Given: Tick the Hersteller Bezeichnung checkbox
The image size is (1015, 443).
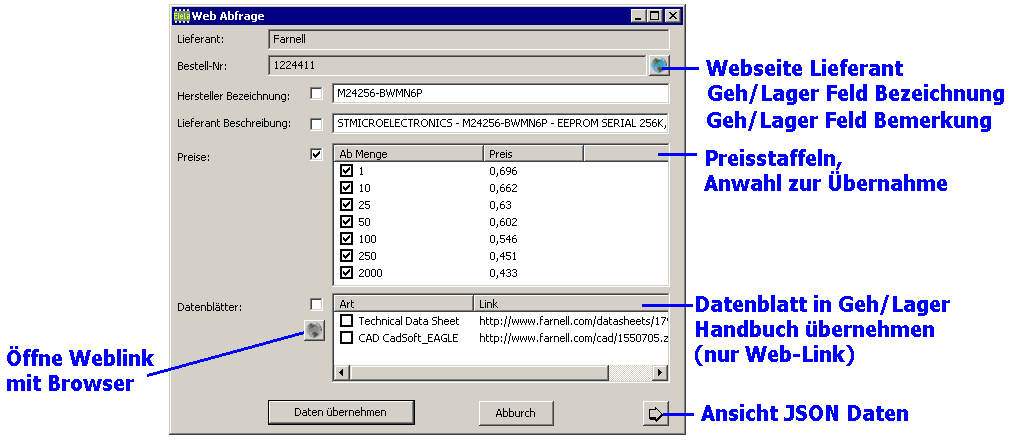Looking at the screenshot, I should pyautogui.click(x=316, y=94).
